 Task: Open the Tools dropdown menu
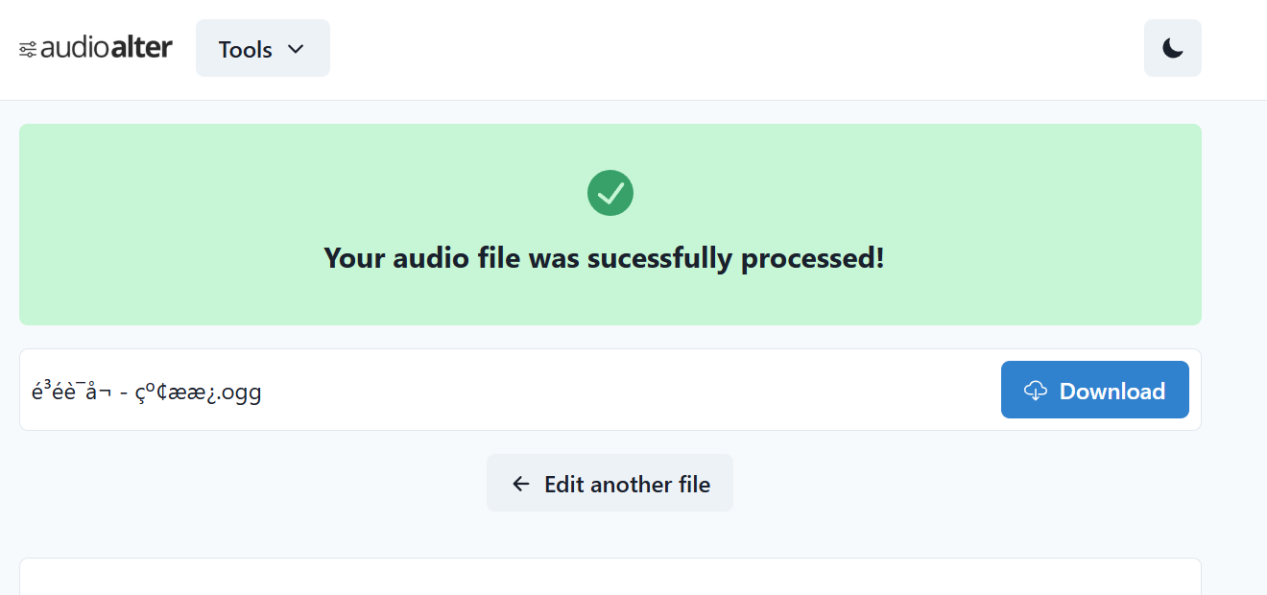(263, 48)
